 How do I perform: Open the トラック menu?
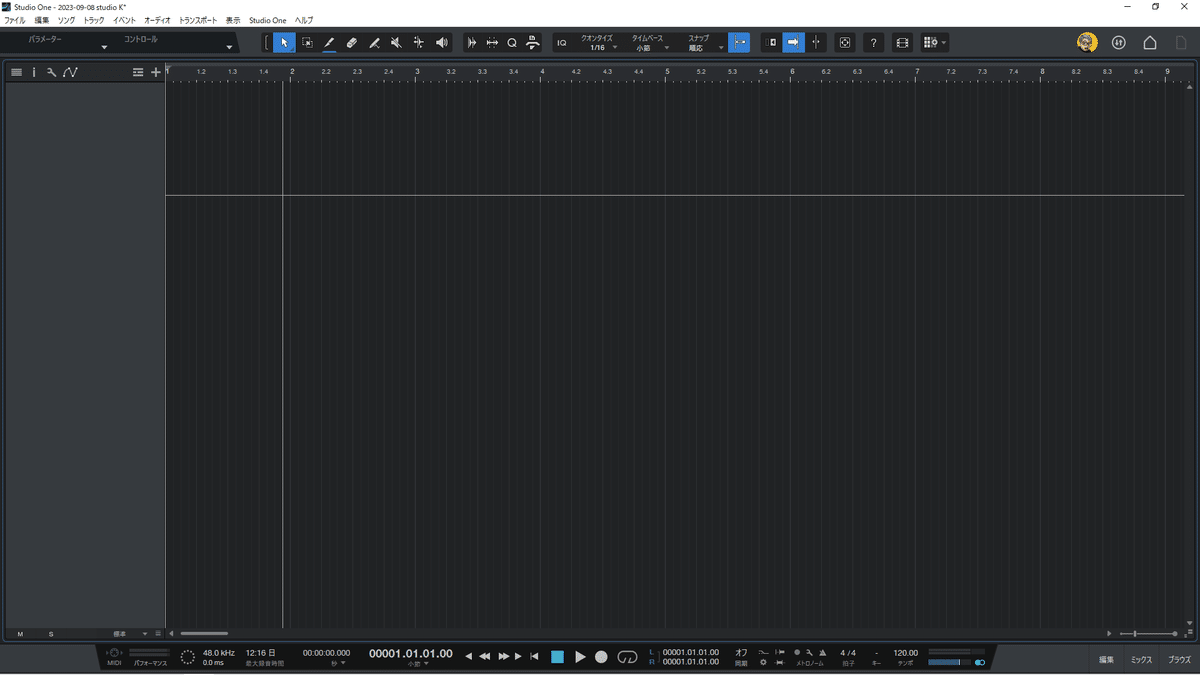(x=94, y=20)
